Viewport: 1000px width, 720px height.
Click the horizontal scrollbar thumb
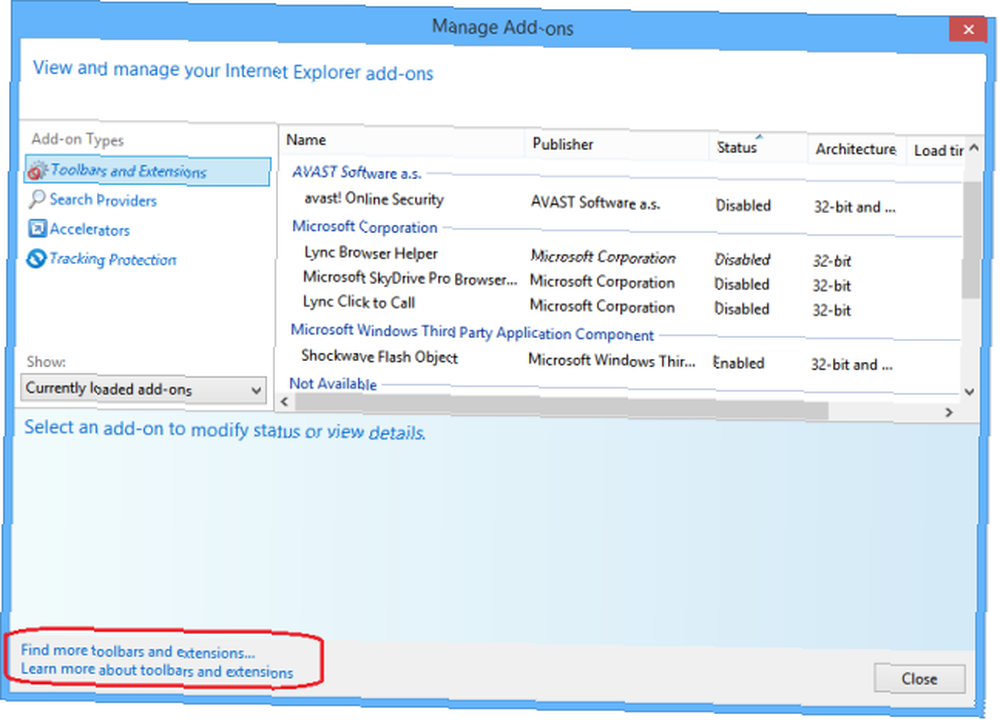coord(561,407)
